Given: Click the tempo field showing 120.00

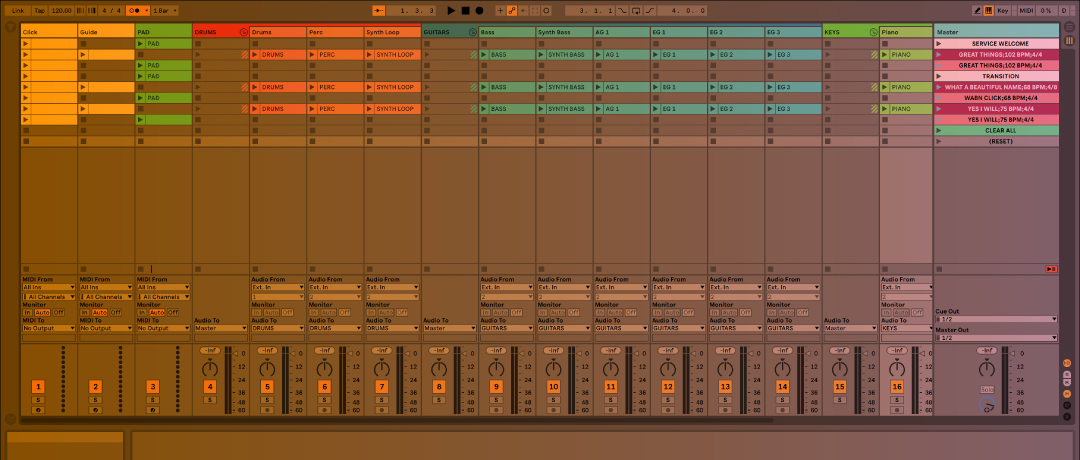Looking at the screenshot, I should tap(61, 10).
